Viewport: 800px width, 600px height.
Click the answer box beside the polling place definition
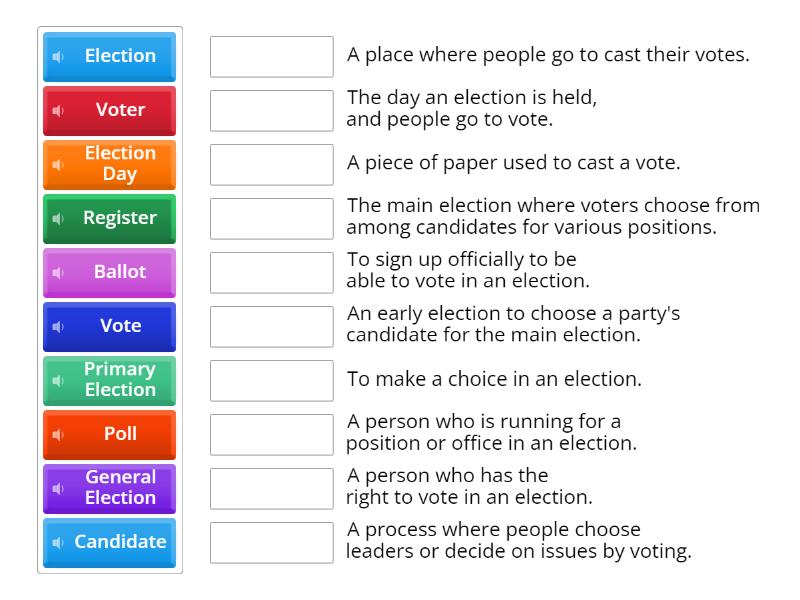coord(272,56)
